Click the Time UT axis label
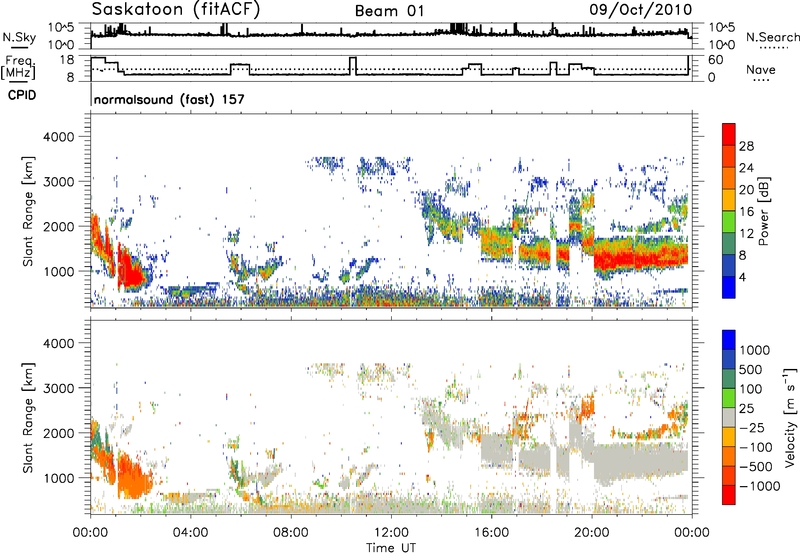Screen dimensions: 800x554 pyautogui.click(x=391, y=548)
